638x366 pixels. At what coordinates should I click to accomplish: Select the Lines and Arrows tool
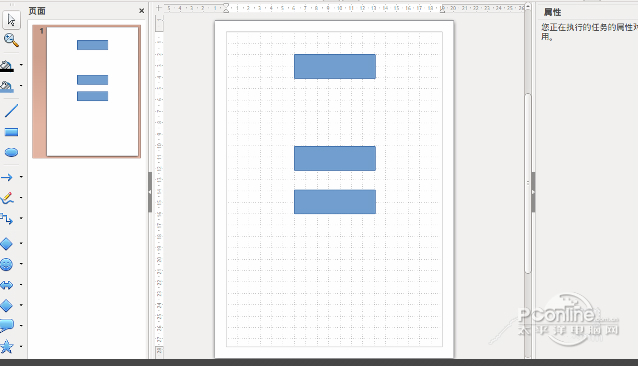click(7, 177)
